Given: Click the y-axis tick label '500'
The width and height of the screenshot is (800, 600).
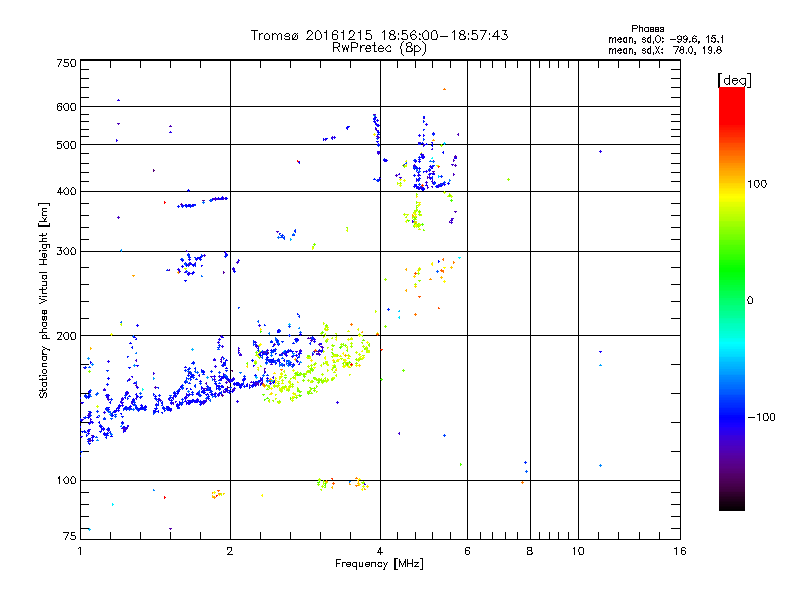Looking at the screenshot, I should click(x=66, y=145).
